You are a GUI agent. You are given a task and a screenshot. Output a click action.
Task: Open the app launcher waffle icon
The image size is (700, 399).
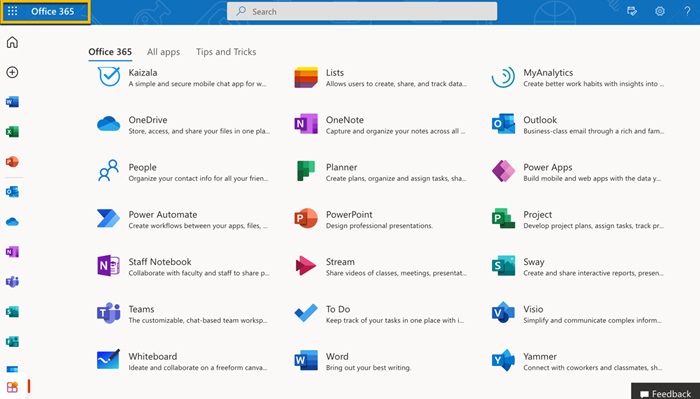click(x=12, y=11)
